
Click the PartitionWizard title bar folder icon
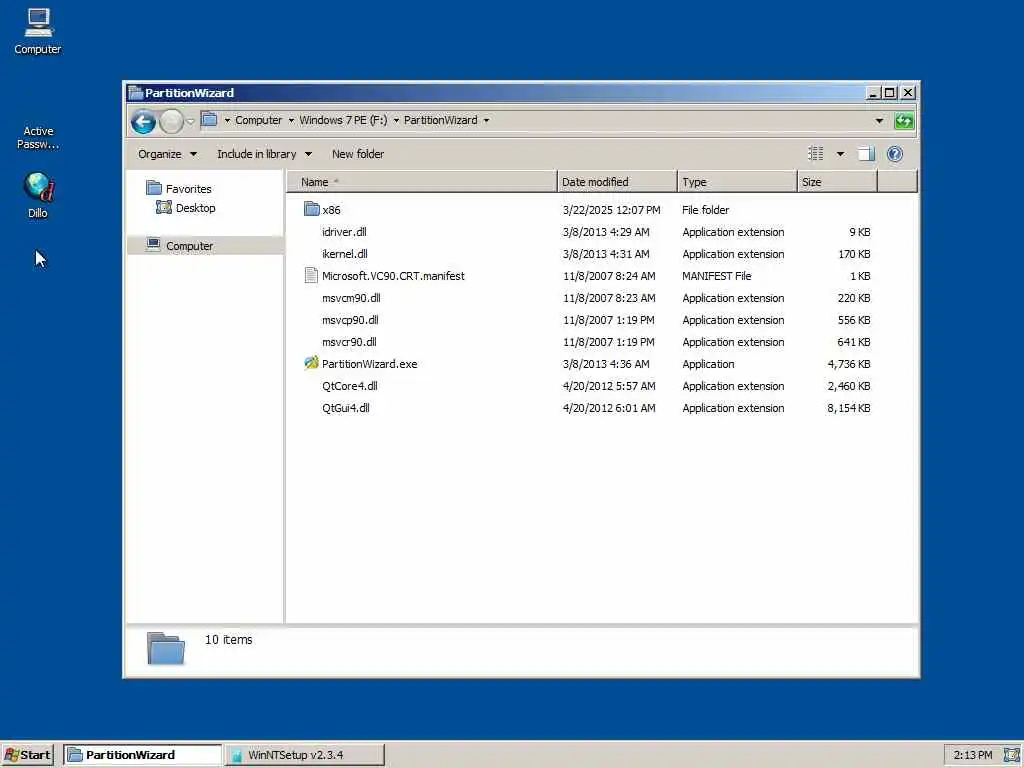pos(136,93)
